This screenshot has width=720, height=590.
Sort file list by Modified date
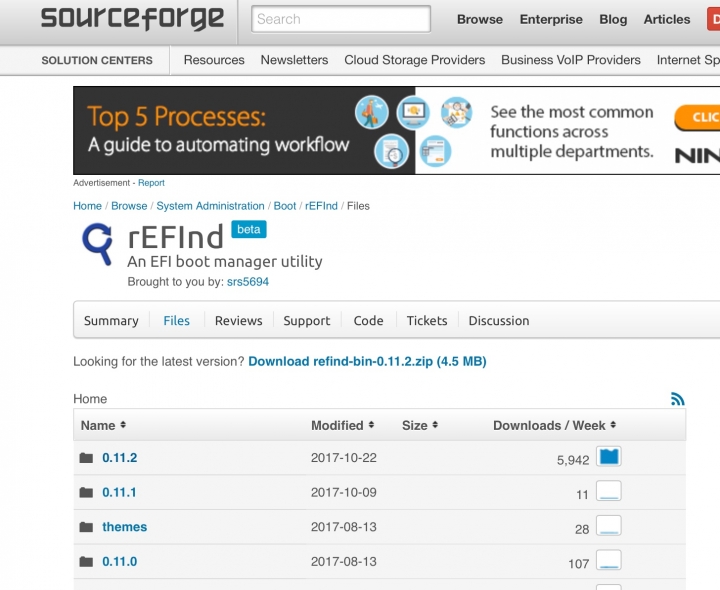[x=343, y=425]
